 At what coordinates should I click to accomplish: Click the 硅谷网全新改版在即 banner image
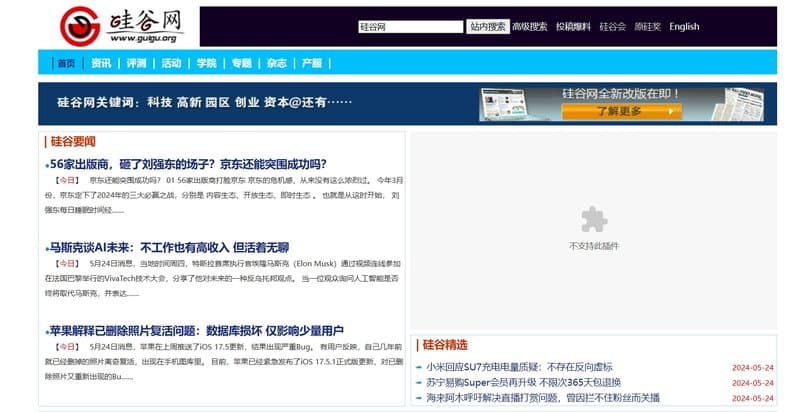(x=622, y=104)
